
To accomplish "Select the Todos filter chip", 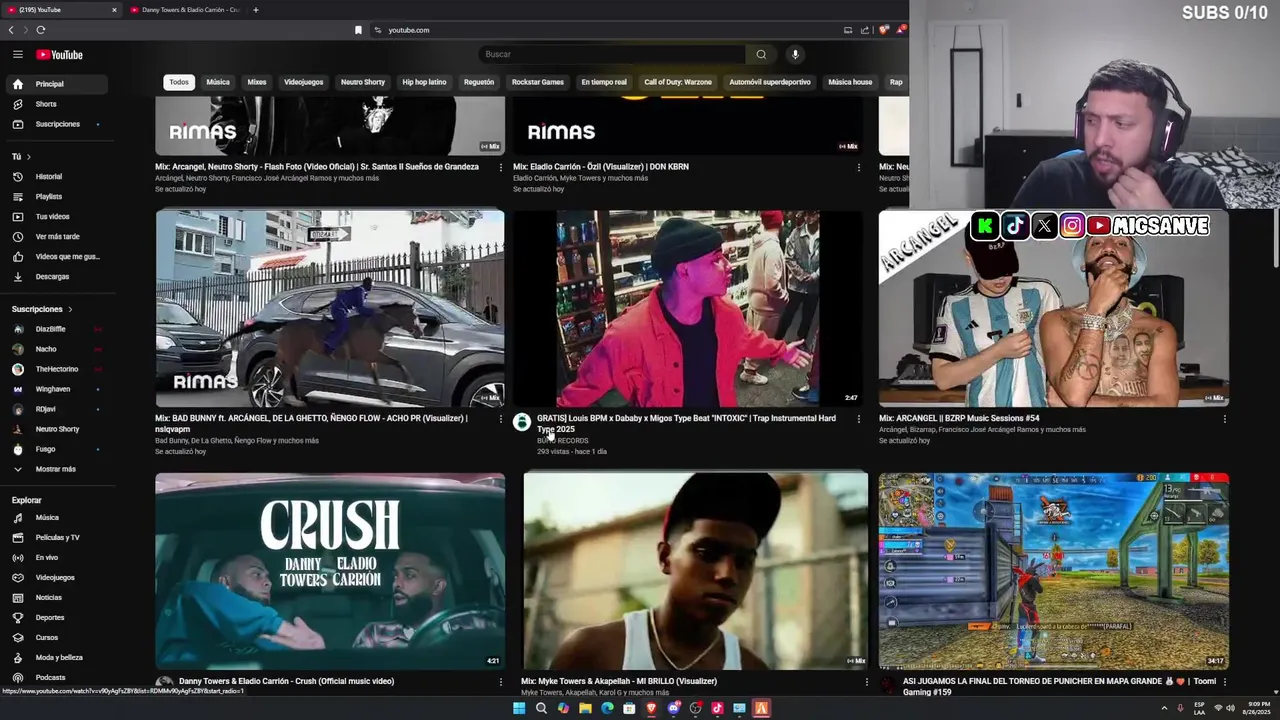I will [178, 82].
